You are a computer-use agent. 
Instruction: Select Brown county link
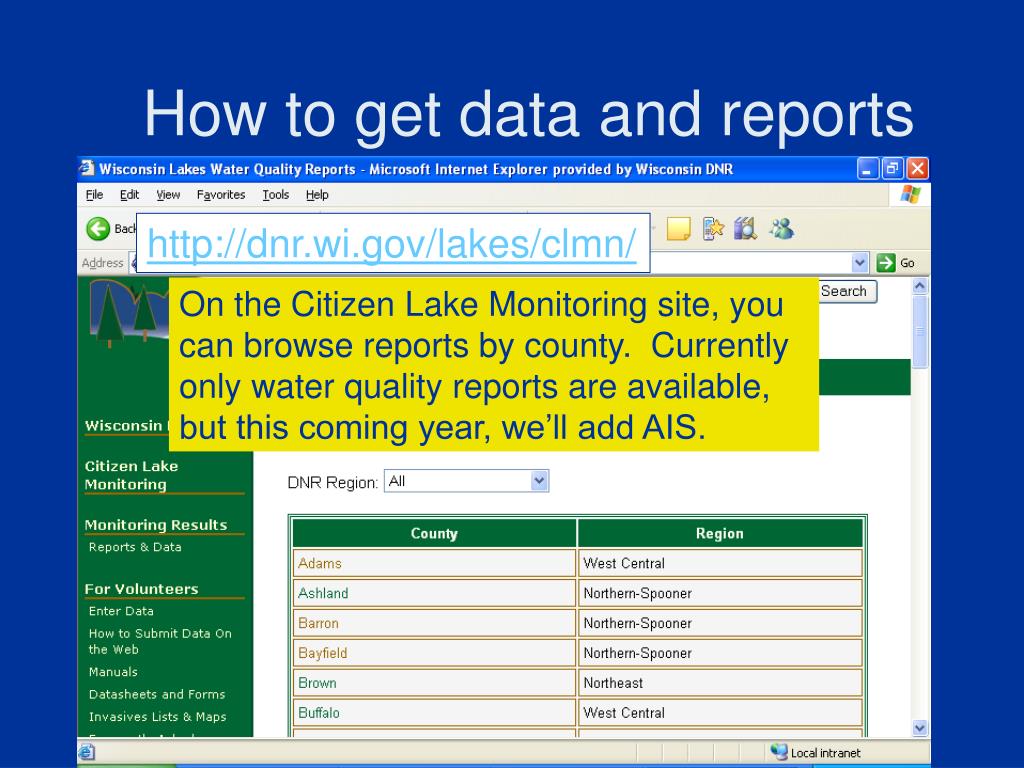point(317,683)
